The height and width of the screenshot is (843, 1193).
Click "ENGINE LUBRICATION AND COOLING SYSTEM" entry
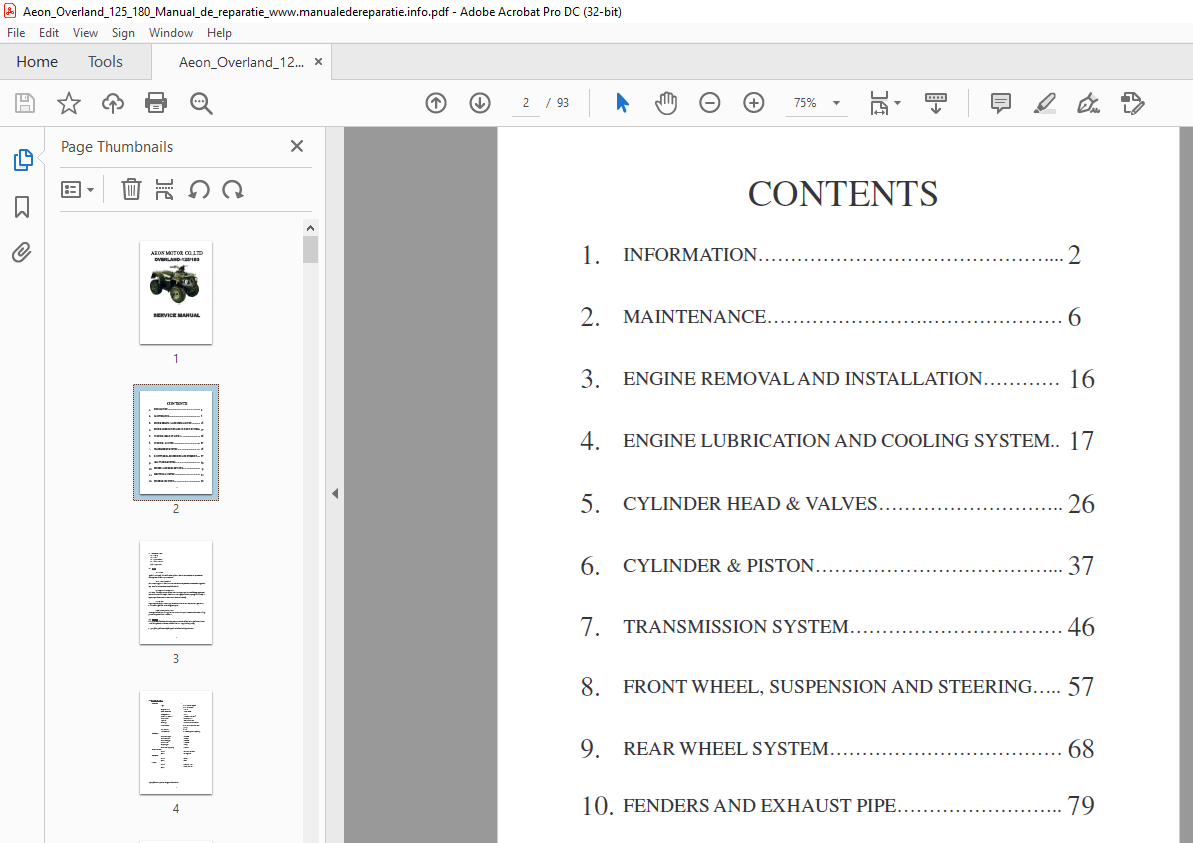[837, 441]
